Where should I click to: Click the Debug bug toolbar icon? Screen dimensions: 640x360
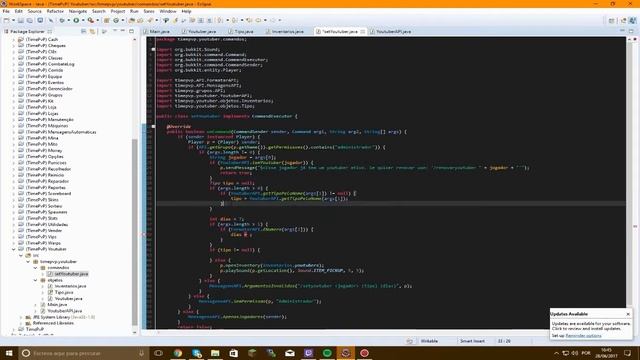pos(62,20)
